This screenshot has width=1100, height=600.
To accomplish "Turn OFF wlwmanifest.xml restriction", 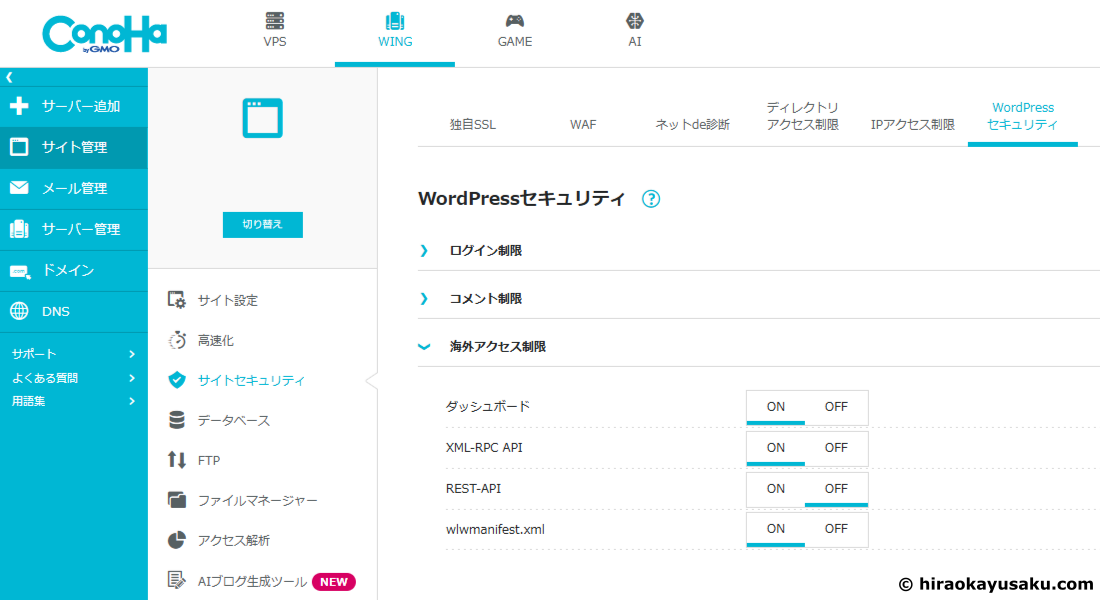I will 836,529.
